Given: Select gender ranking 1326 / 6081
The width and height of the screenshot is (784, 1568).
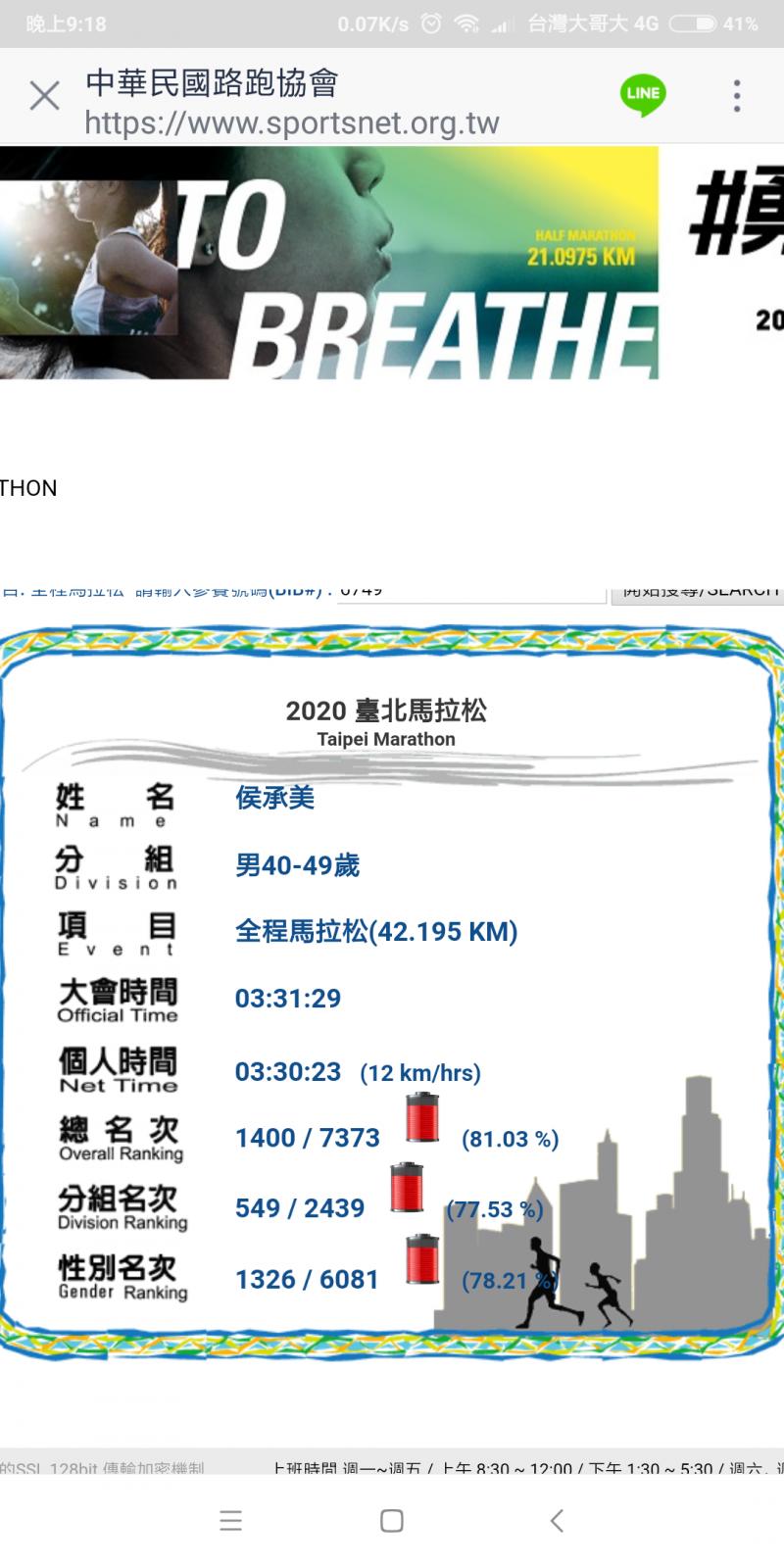Looking at the screenshot, I should [307, 1279].
